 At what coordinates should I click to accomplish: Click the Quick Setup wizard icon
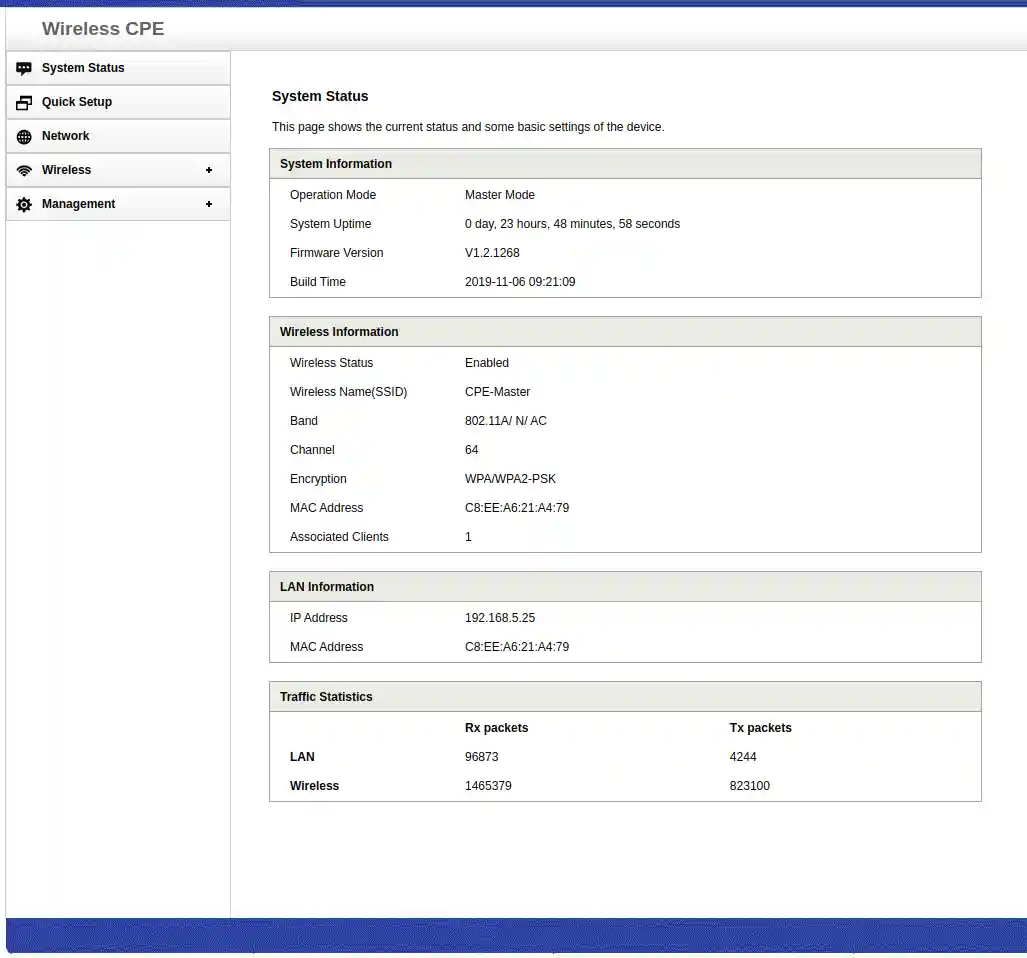pos(23,102)
